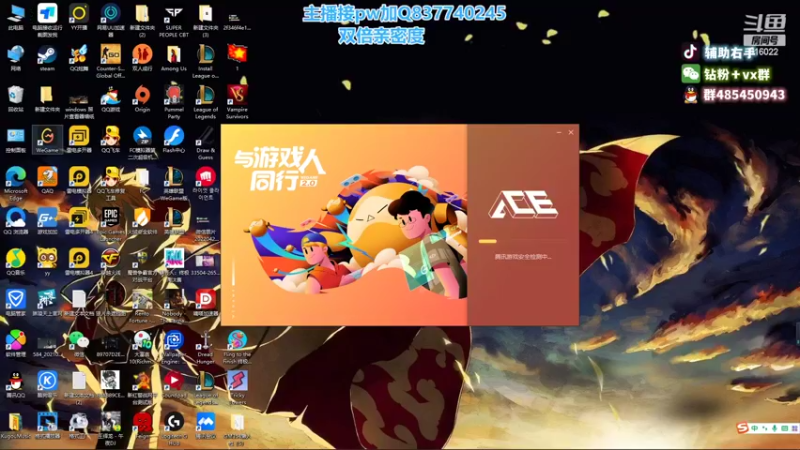
Task: Launch the 酷狗音乐 blue K shortcut
Action: tap(47, 384)
